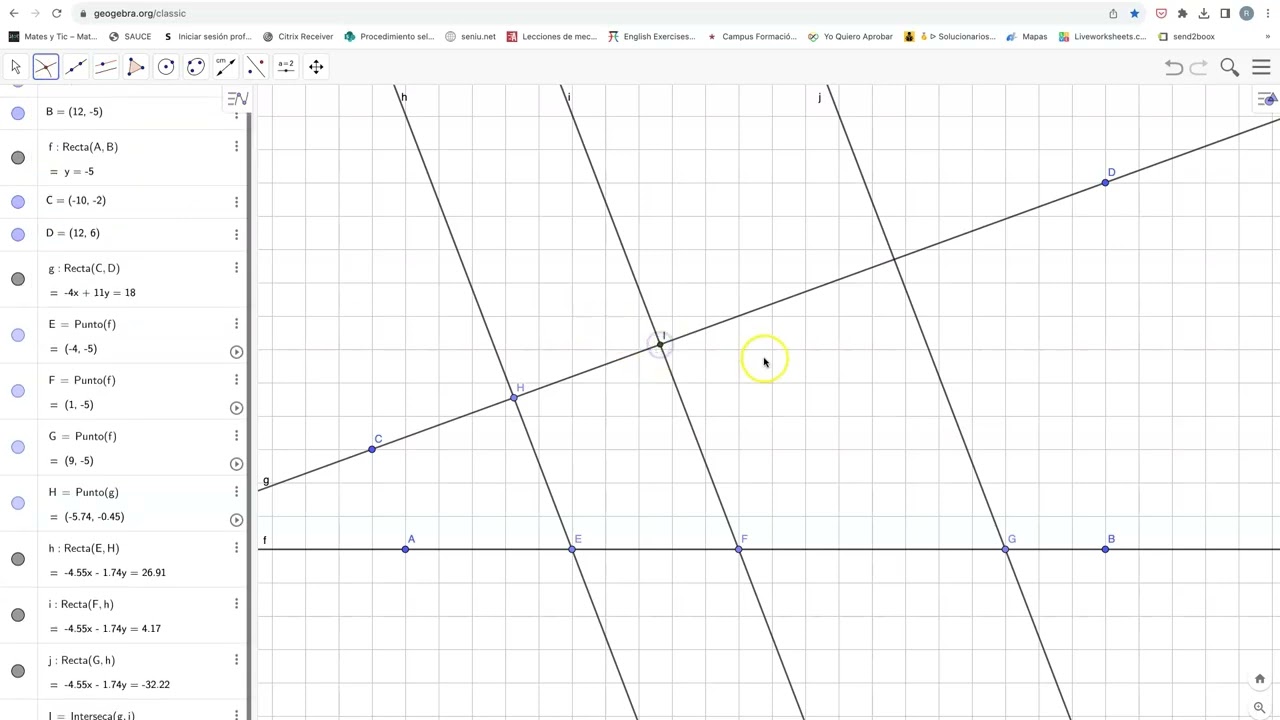Toggle visibility of line h
Image resolution: width=1280 pixels, height=720 pixels.
click(18, 559)
